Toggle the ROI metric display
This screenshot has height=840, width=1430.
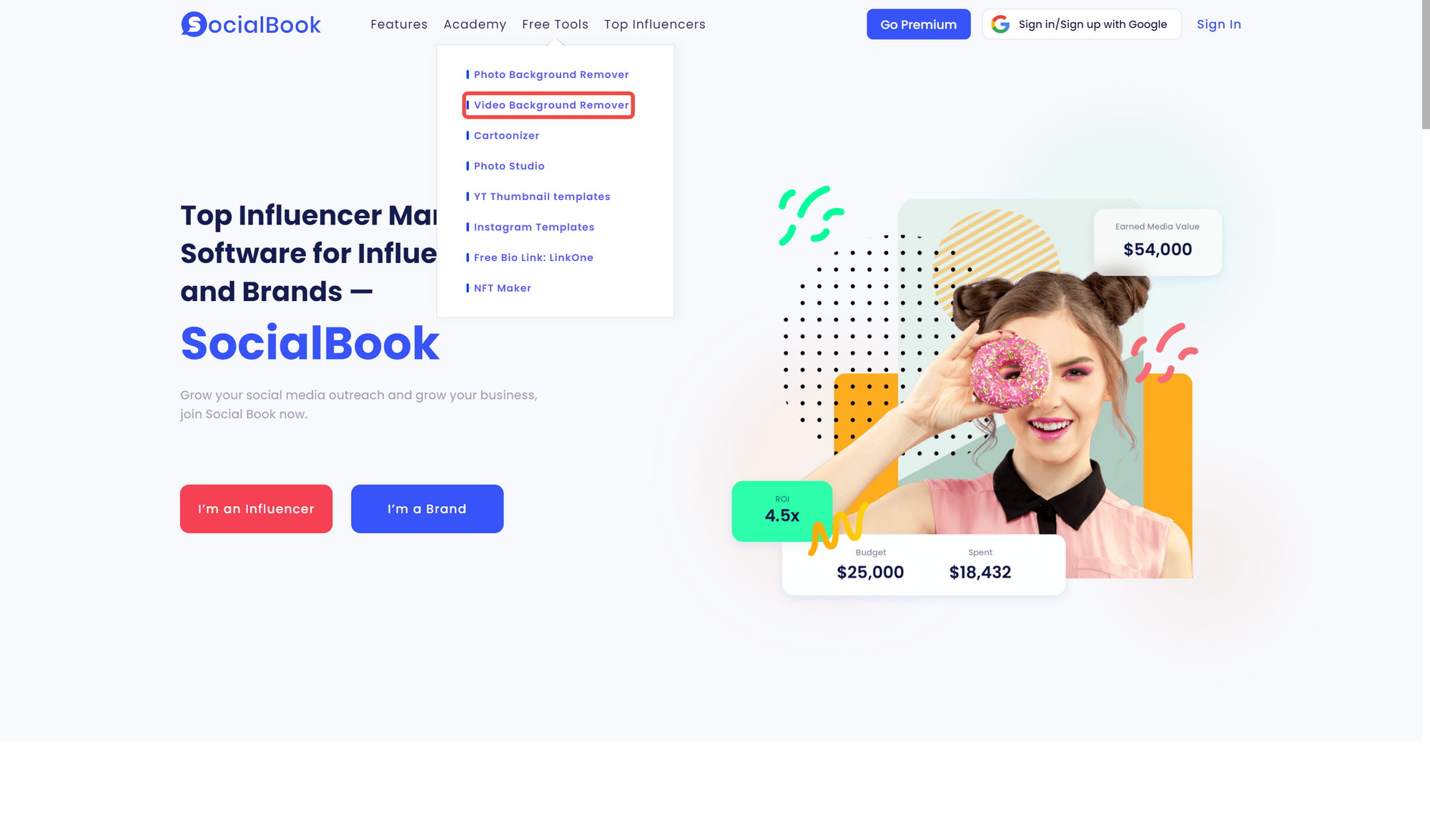coord(781,510)
